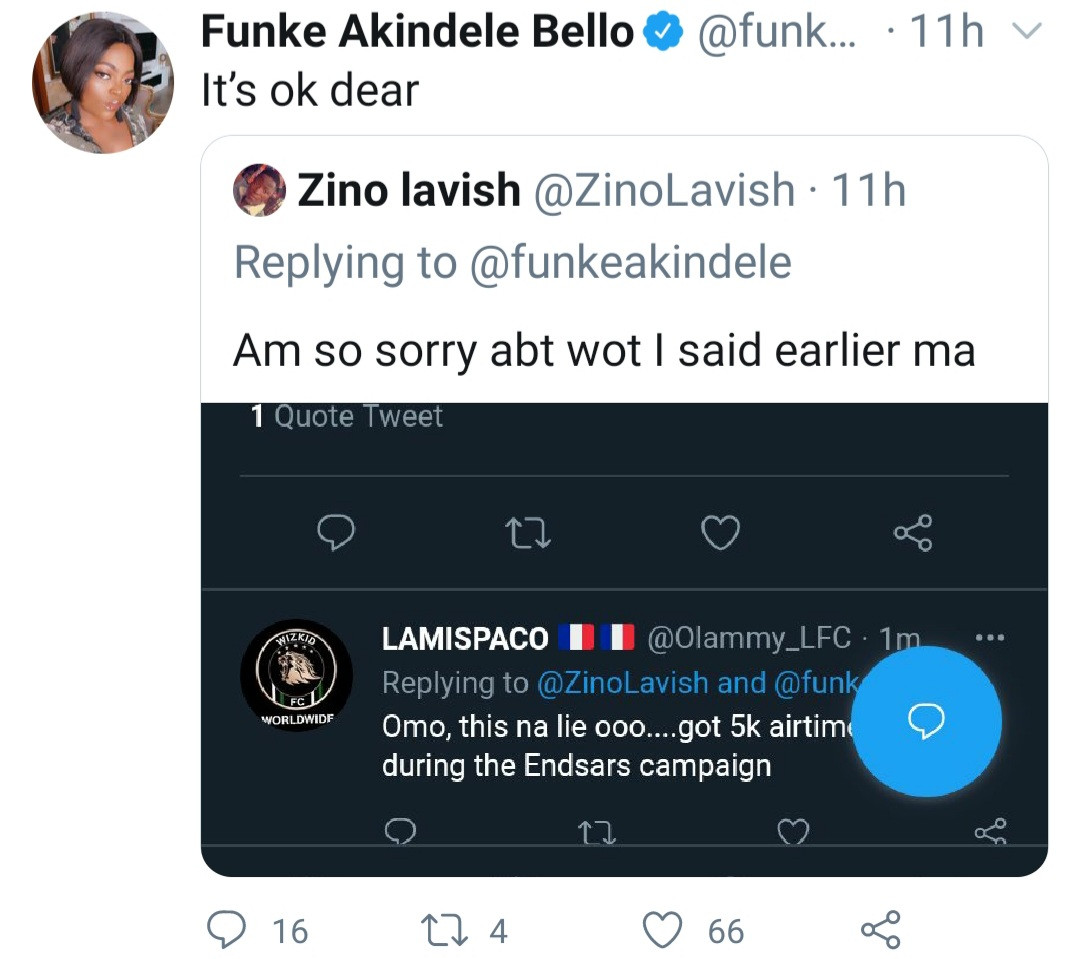1080x959 pixels.
Task: Open Funke Akindele Bello's display name
Action: pyautogui.click(x=417, y=33)
